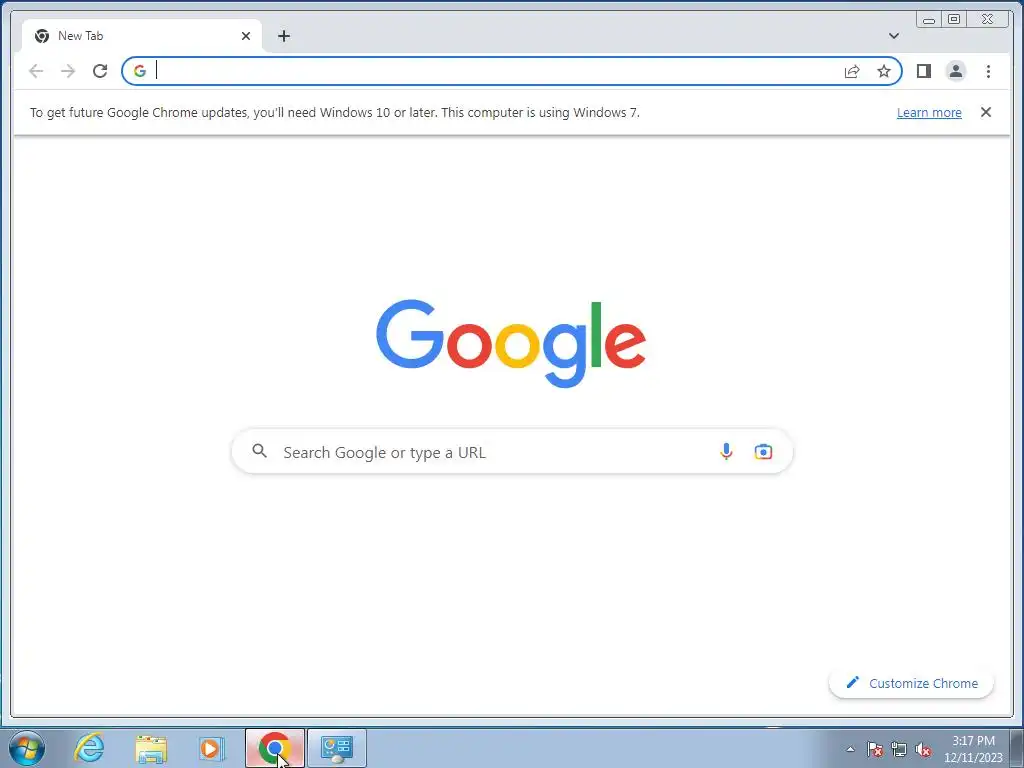The image size is (1024, 768).
Task: Click the Chrome taskbar button
Action: 274,748
